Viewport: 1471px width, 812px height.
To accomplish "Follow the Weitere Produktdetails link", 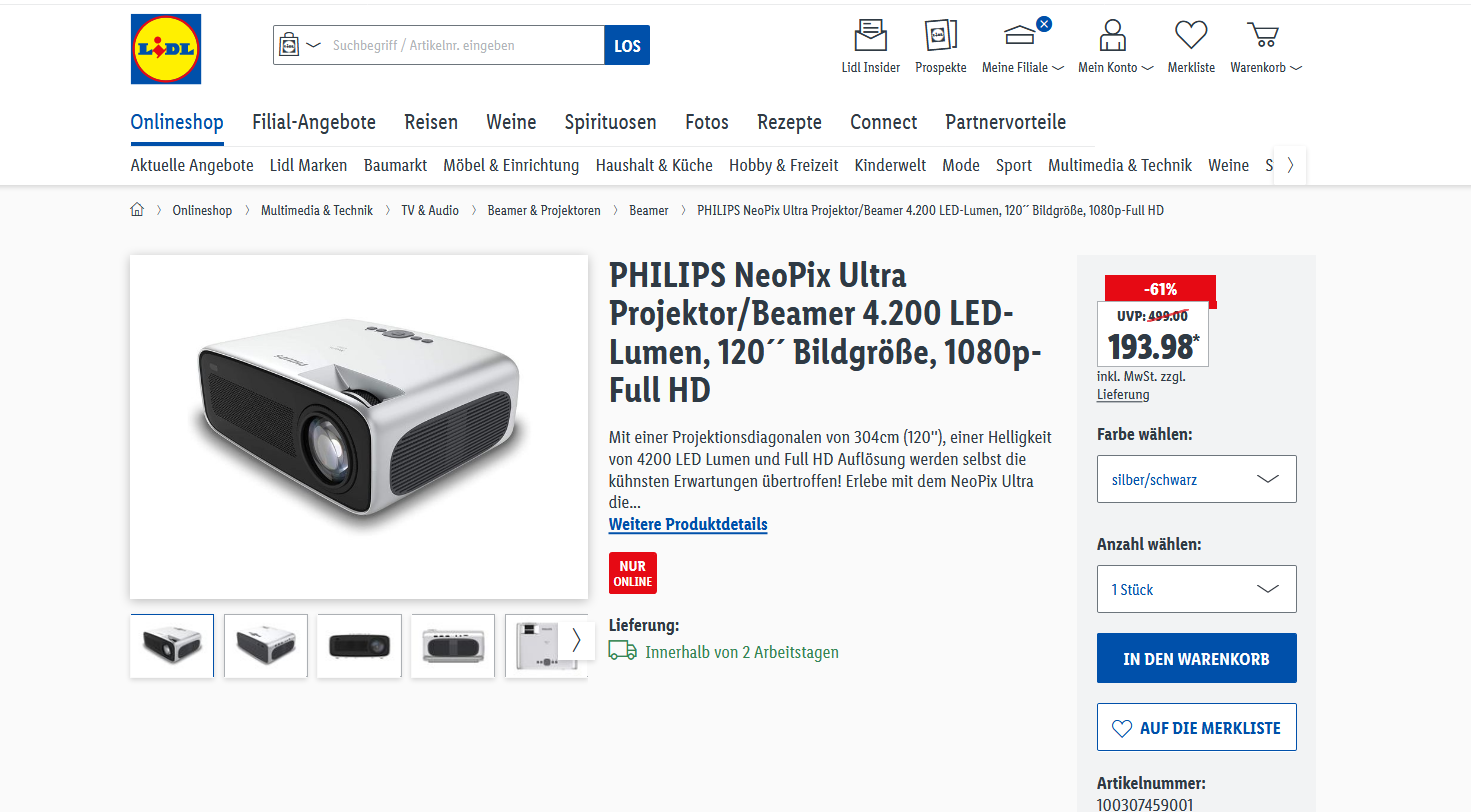I will coord(688,524).
